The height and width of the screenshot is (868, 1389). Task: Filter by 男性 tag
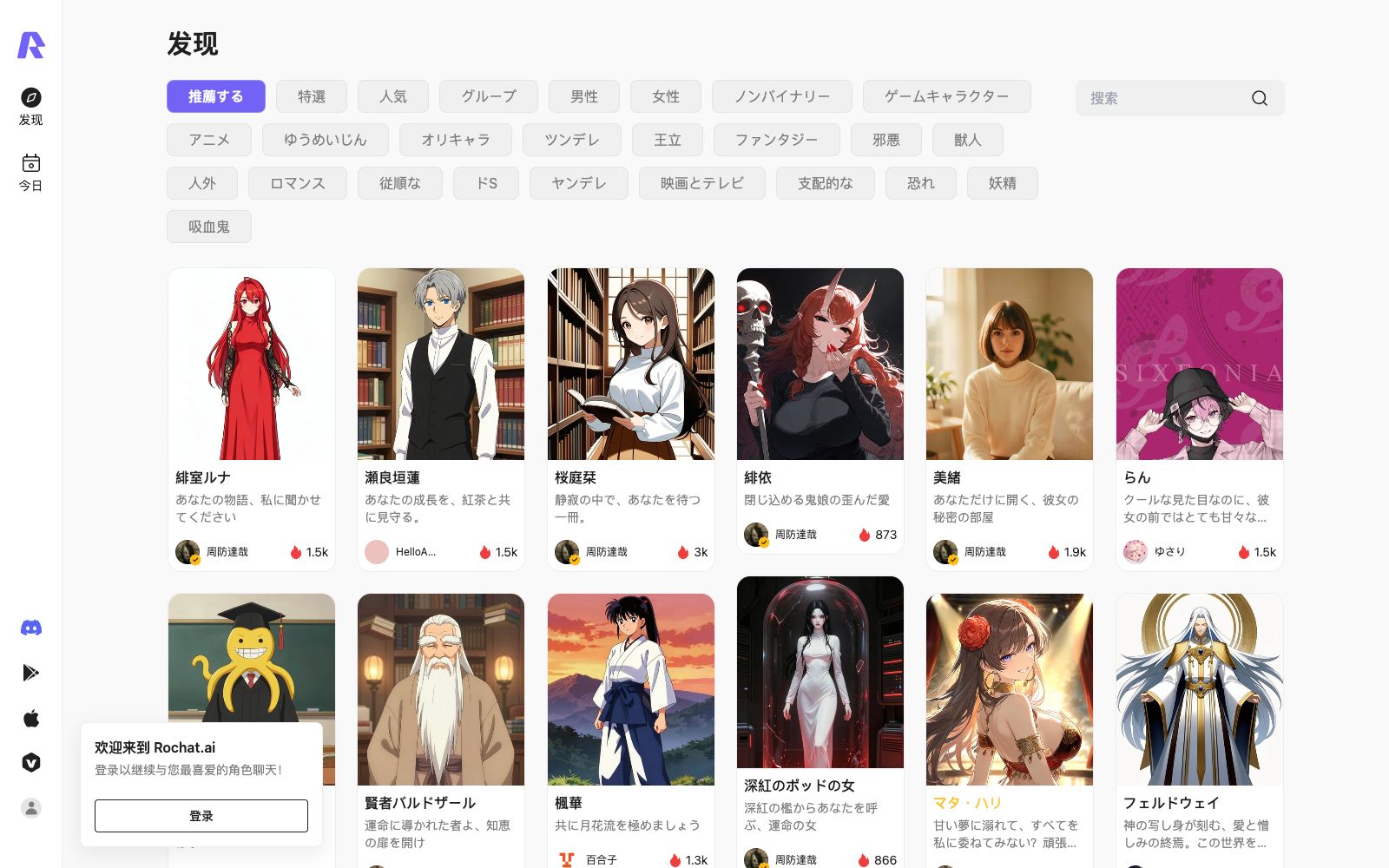[584, 96]
